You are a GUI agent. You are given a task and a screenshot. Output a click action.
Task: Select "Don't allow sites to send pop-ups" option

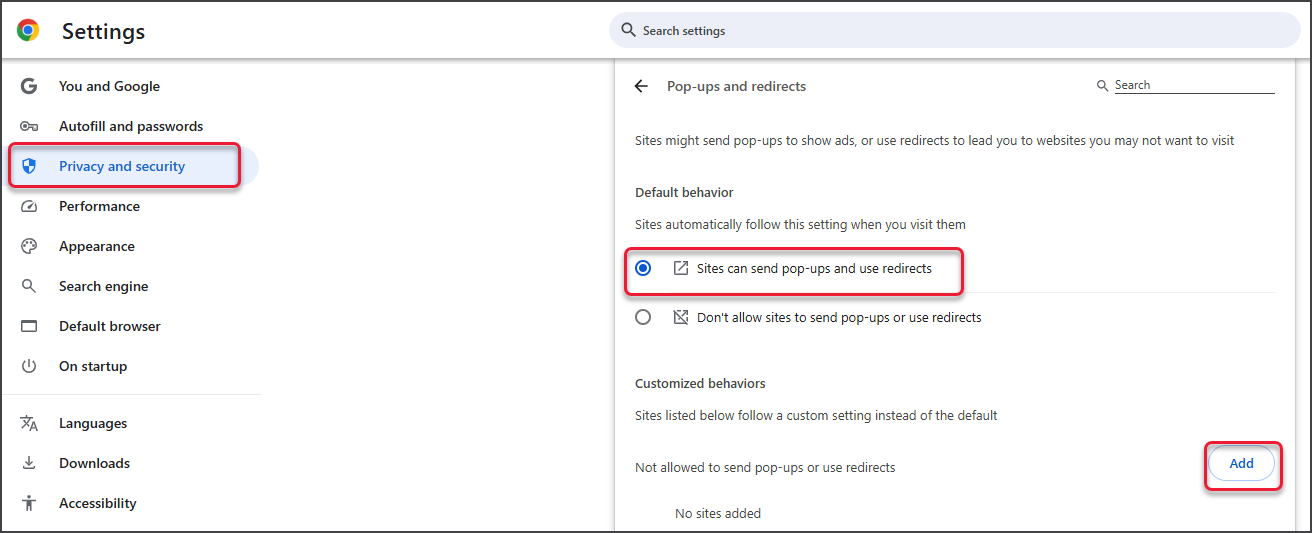[x=643, y=317]
